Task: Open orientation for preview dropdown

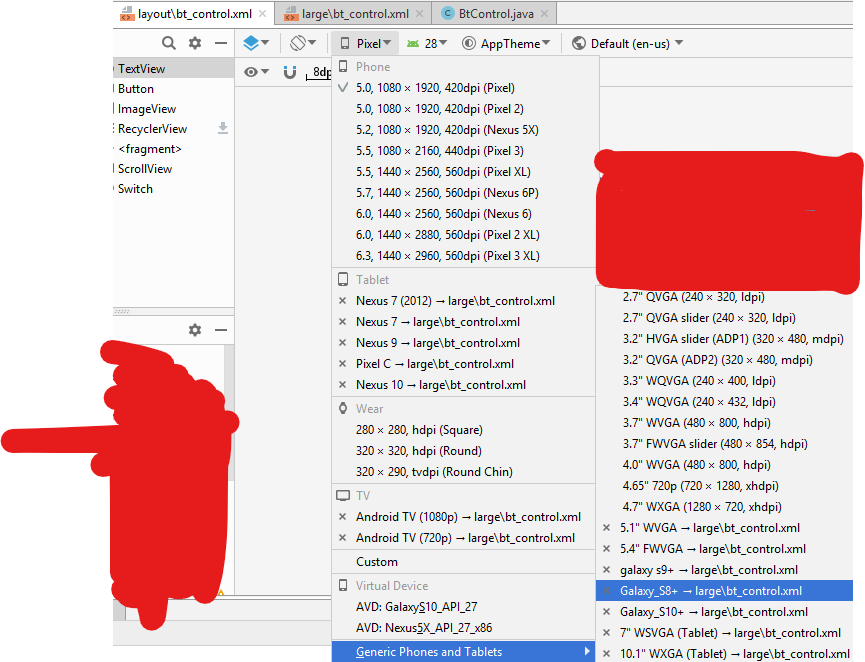Action: [303, 43]
